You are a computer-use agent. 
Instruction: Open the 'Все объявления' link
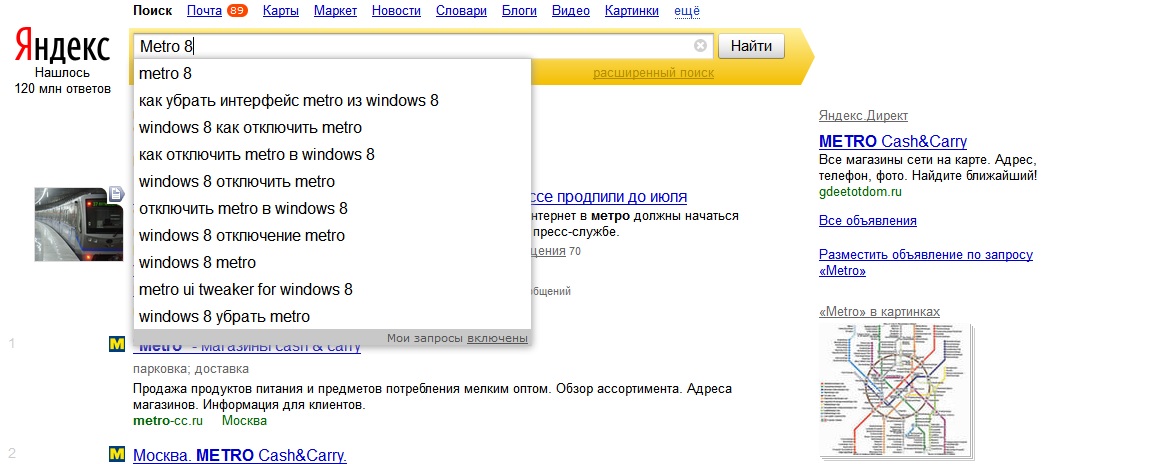point(867,221)
